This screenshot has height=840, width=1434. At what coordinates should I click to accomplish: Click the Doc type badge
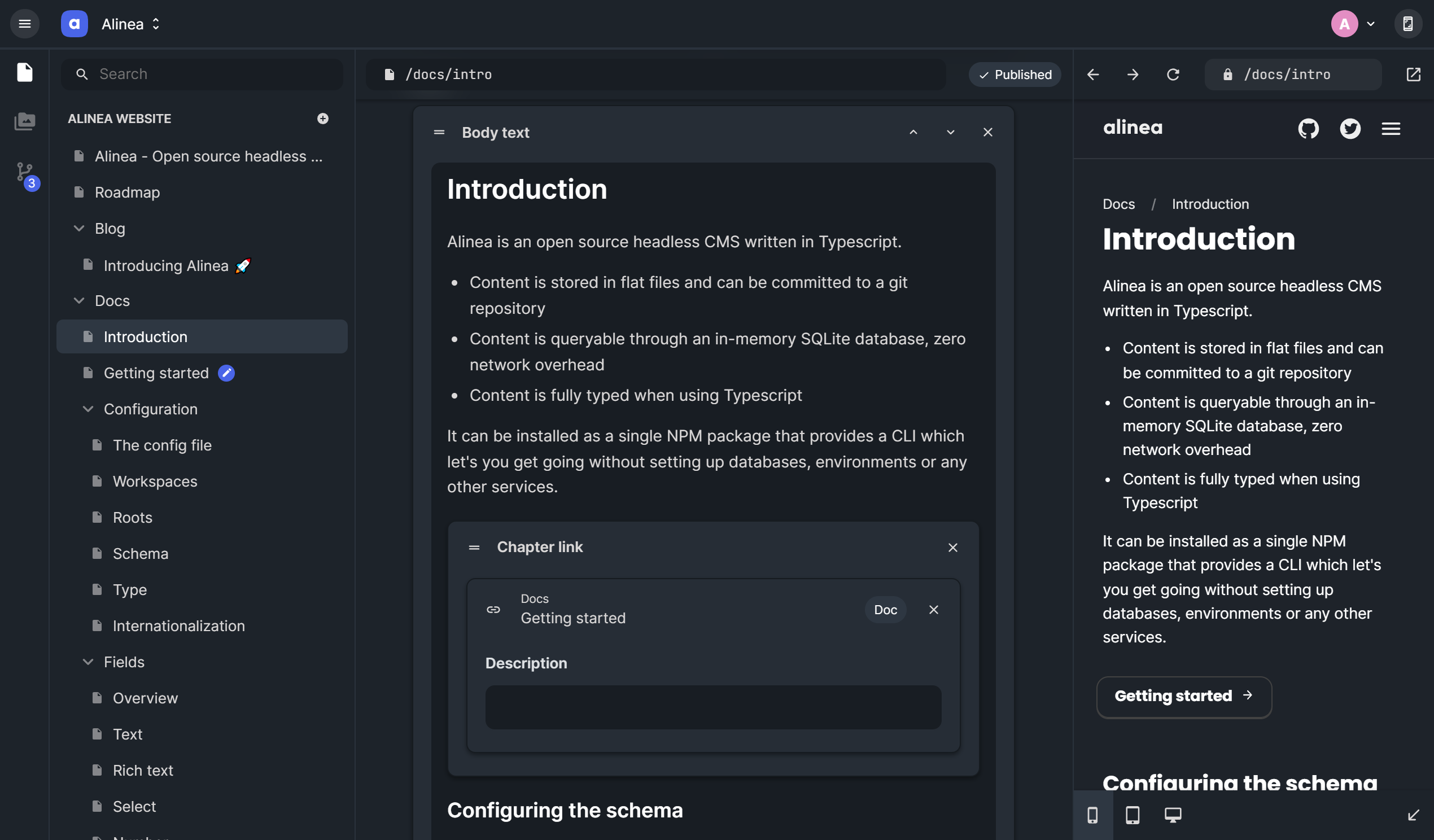pos(885,610)
